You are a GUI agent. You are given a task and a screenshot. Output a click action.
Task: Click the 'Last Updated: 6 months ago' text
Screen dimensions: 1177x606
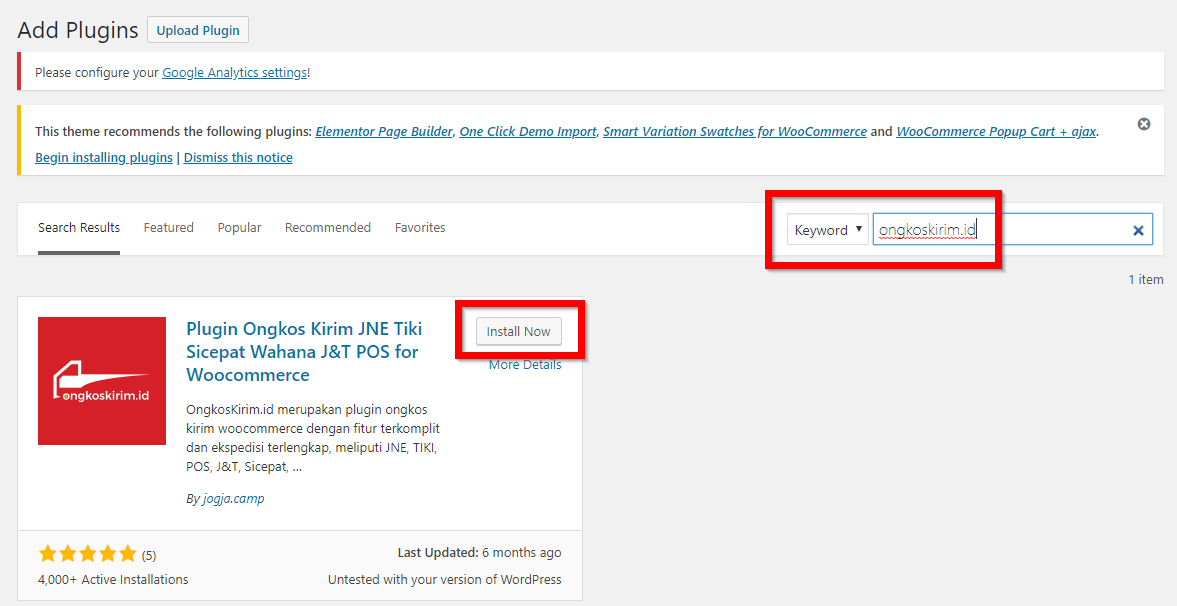click(x=480, y=553)
